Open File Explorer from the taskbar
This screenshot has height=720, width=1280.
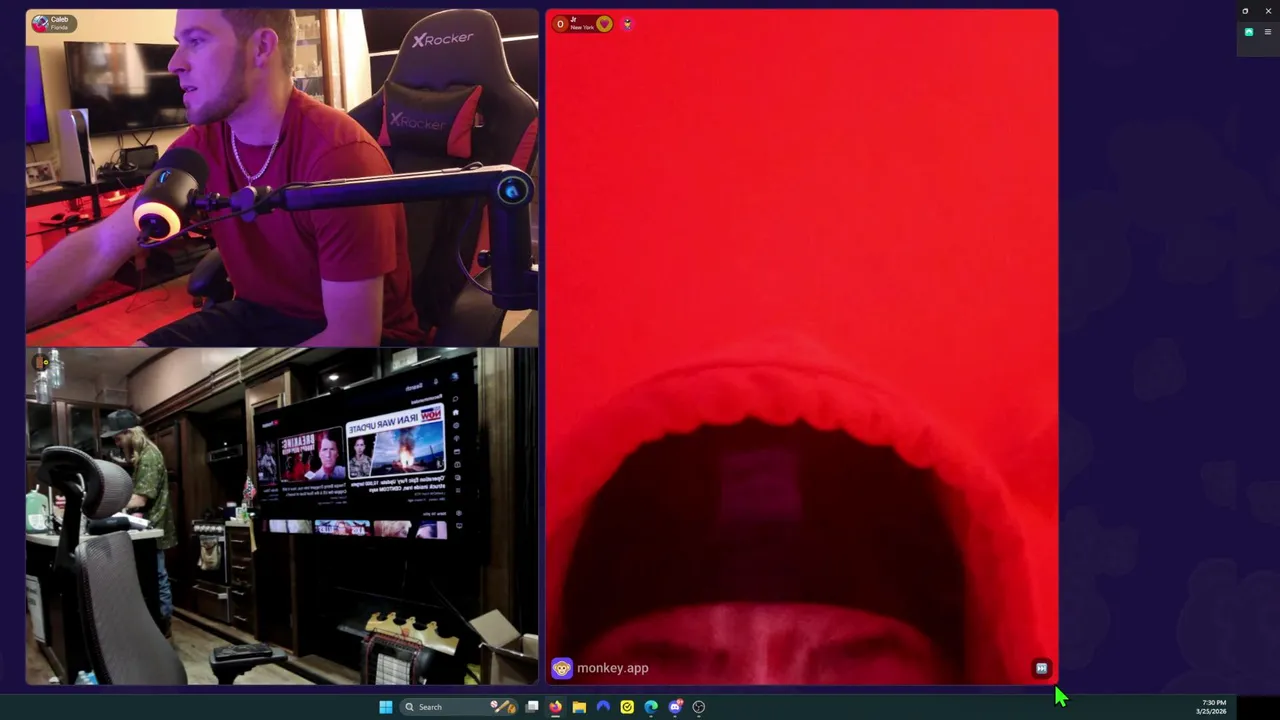(x=579, y=707)
